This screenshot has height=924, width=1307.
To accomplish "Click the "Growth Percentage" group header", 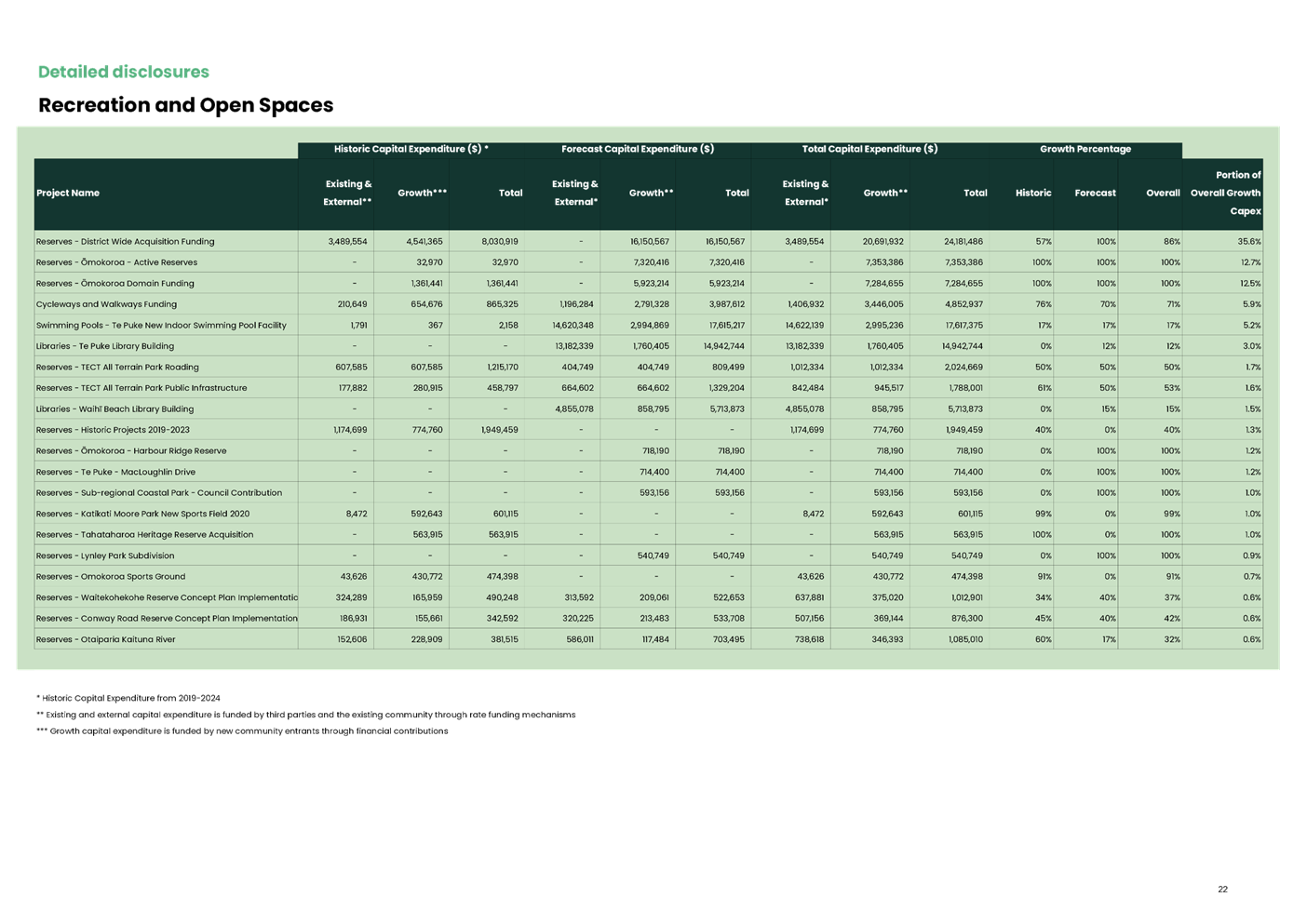I will [1085, 149].
